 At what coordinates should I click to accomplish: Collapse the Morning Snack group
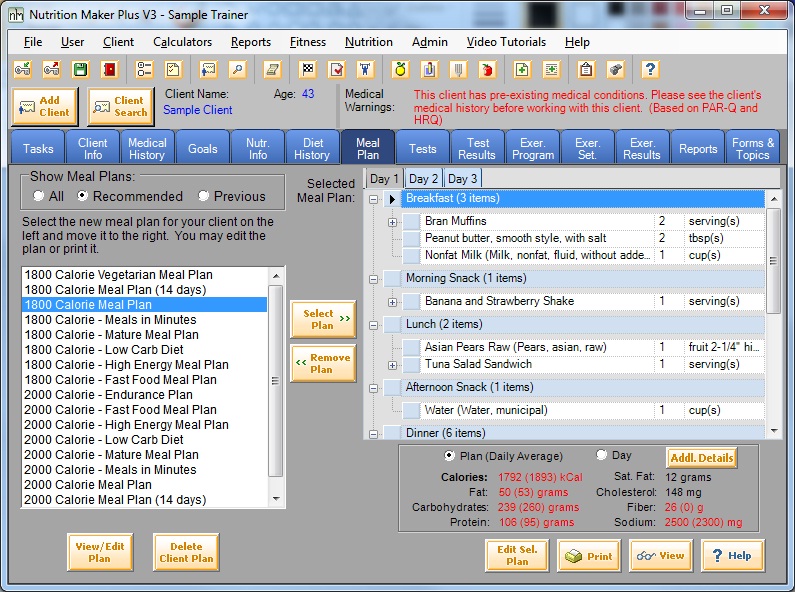374,279
